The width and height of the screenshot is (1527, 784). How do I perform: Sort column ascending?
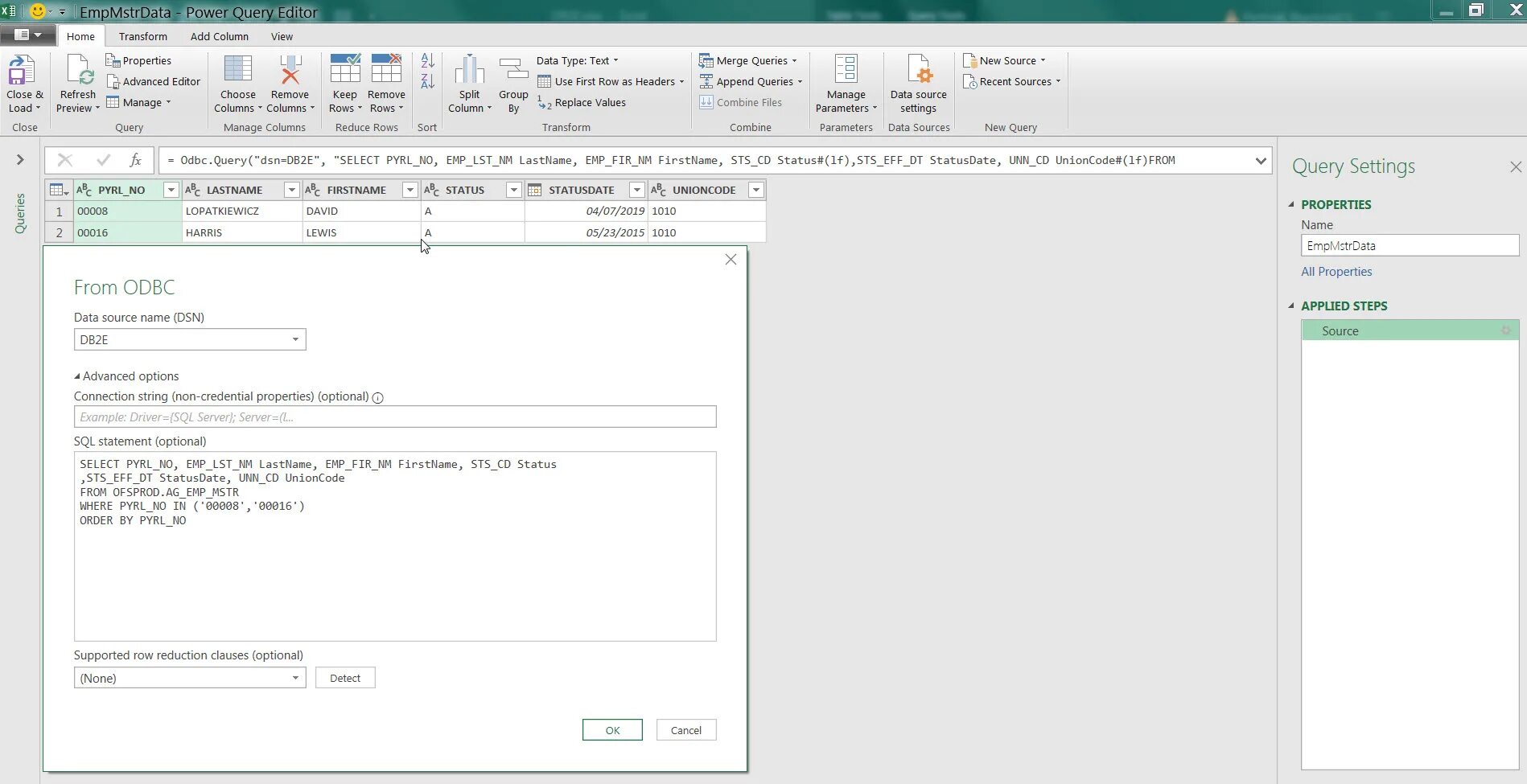pos(427,61)
